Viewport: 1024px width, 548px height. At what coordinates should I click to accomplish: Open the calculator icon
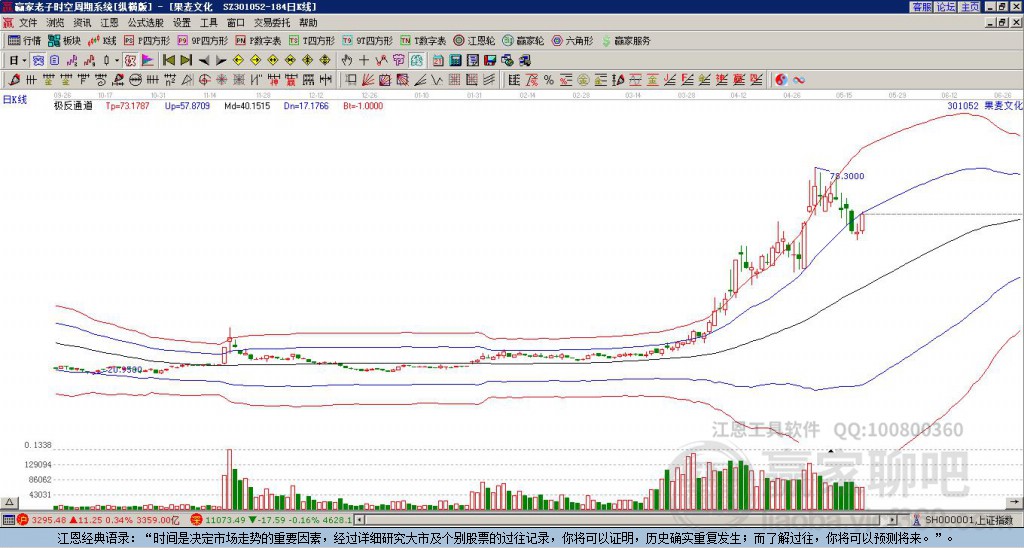[455, 60]
